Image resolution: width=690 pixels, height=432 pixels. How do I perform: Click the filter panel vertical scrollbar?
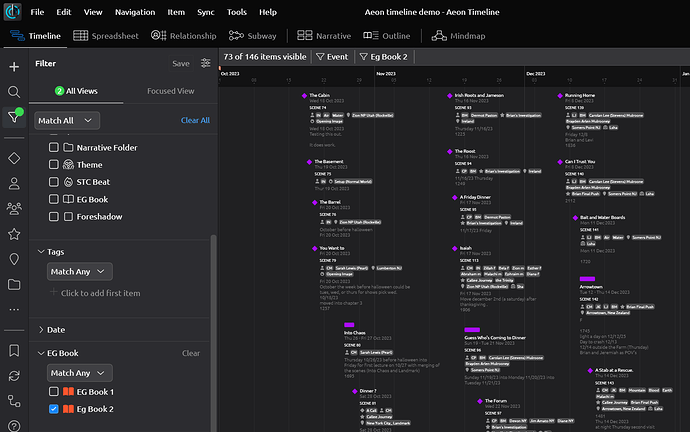[x=213, y=333]
